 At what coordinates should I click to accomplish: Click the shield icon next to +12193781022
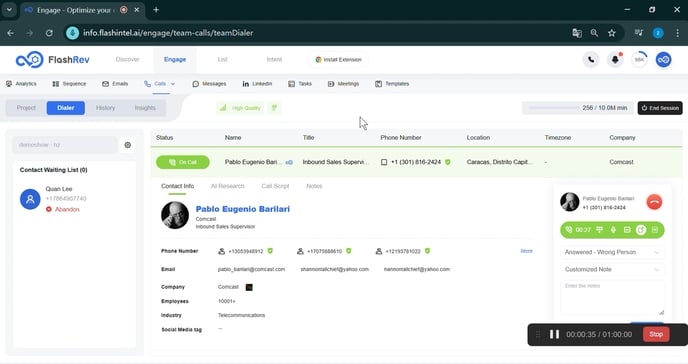tap(427, 251)
